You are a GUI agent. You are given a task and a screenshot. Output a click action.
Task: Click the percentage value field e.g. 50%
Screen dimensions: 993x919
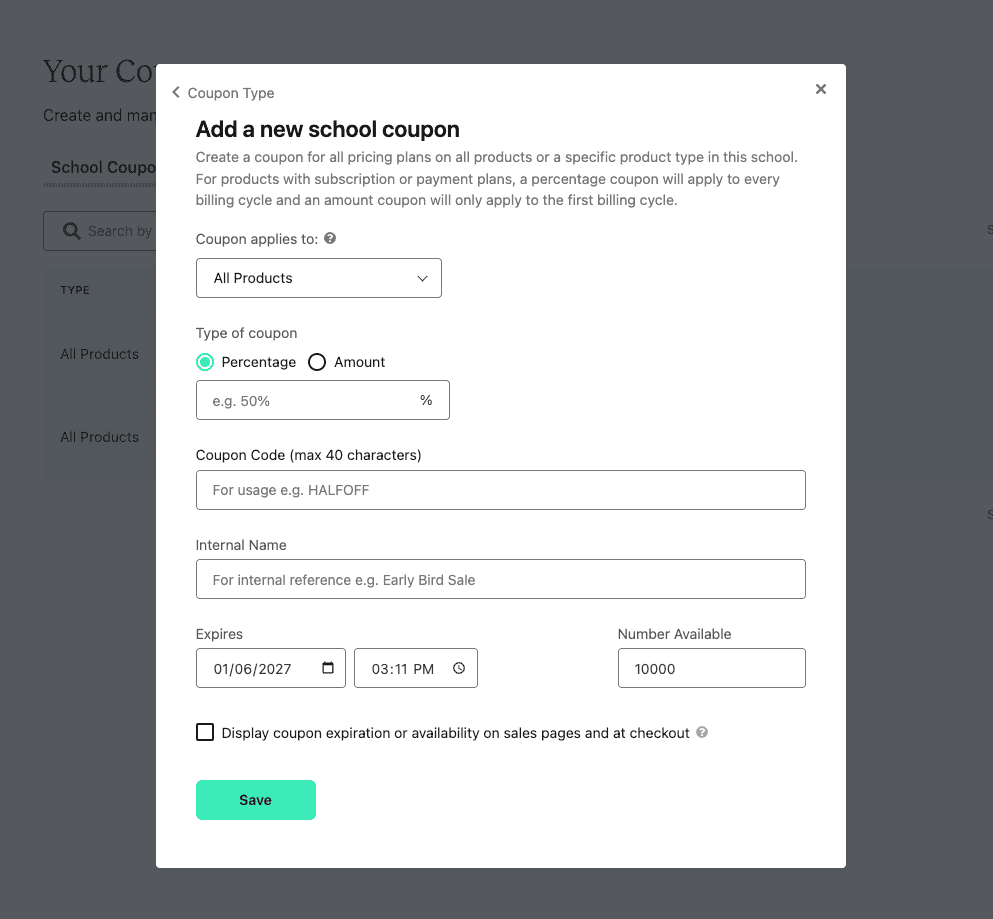(310, 400)
